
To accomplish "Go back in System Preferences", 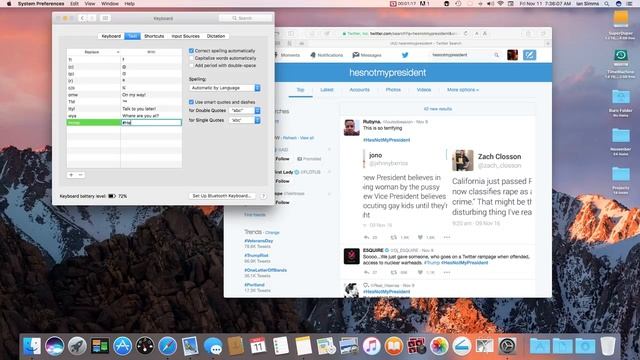I will click(82, 18).
